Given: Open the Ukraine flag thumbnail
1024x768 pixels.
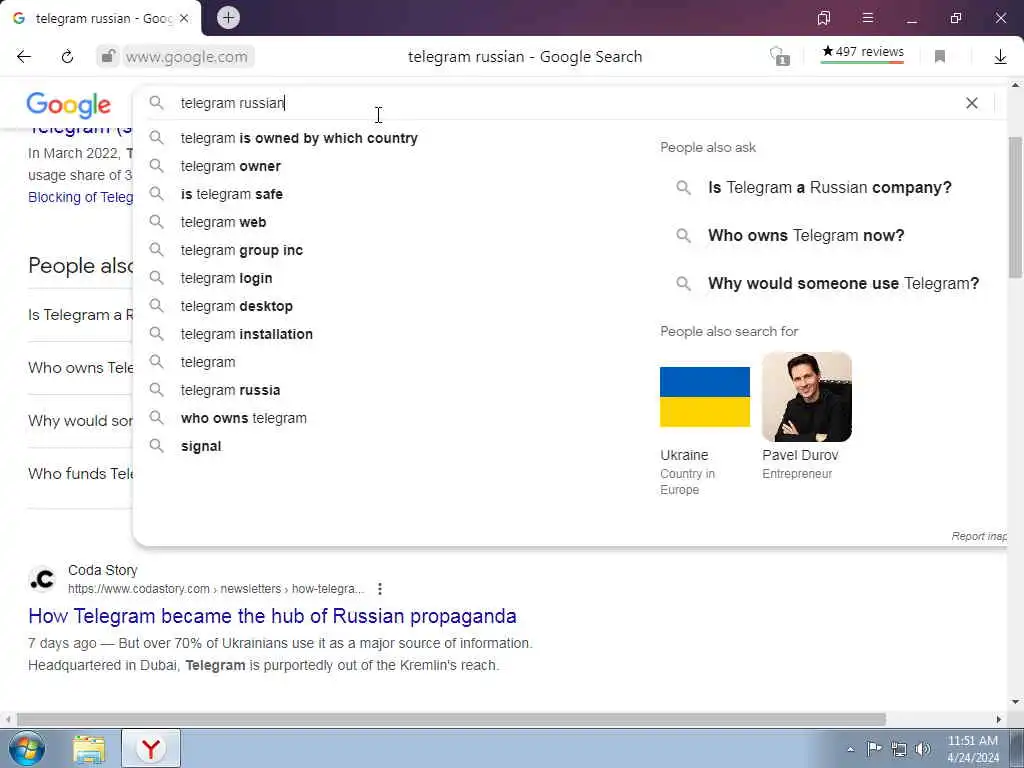Looking at the screenshot, I should (705, 397).
